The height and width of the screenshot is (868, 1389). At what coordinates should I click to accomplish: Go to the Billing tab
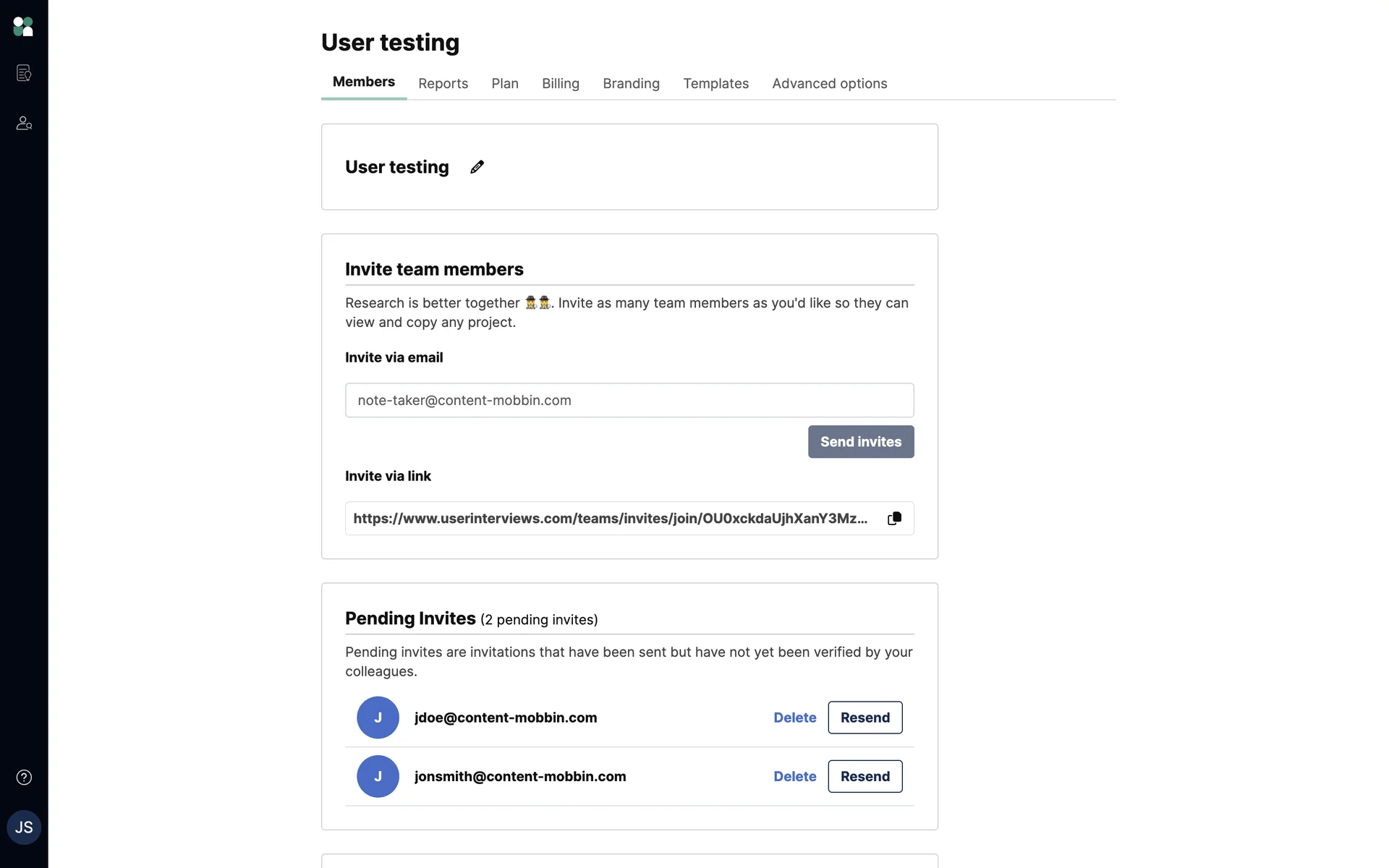coord(561,84)
